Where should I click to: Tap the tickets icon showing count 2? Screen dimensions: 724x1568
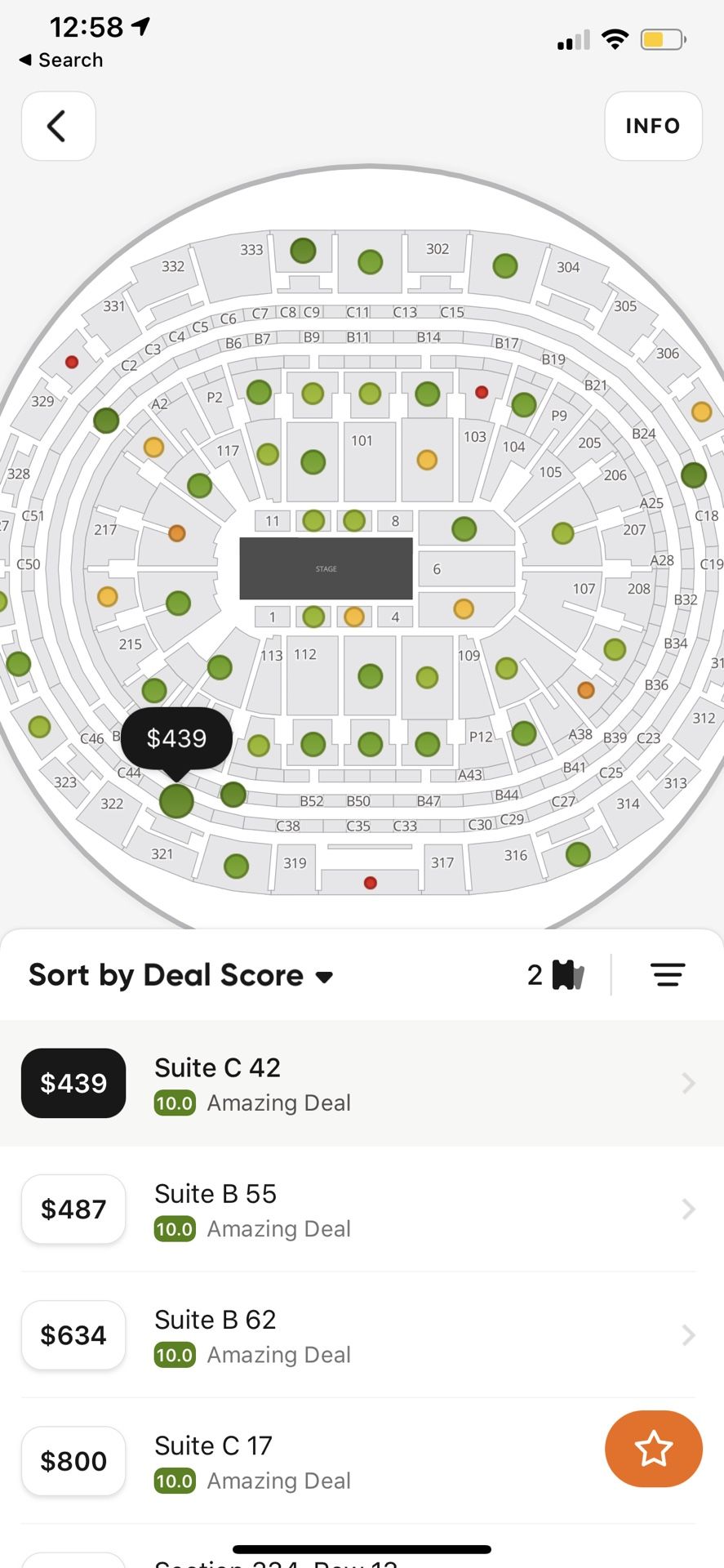click(557, 974)
